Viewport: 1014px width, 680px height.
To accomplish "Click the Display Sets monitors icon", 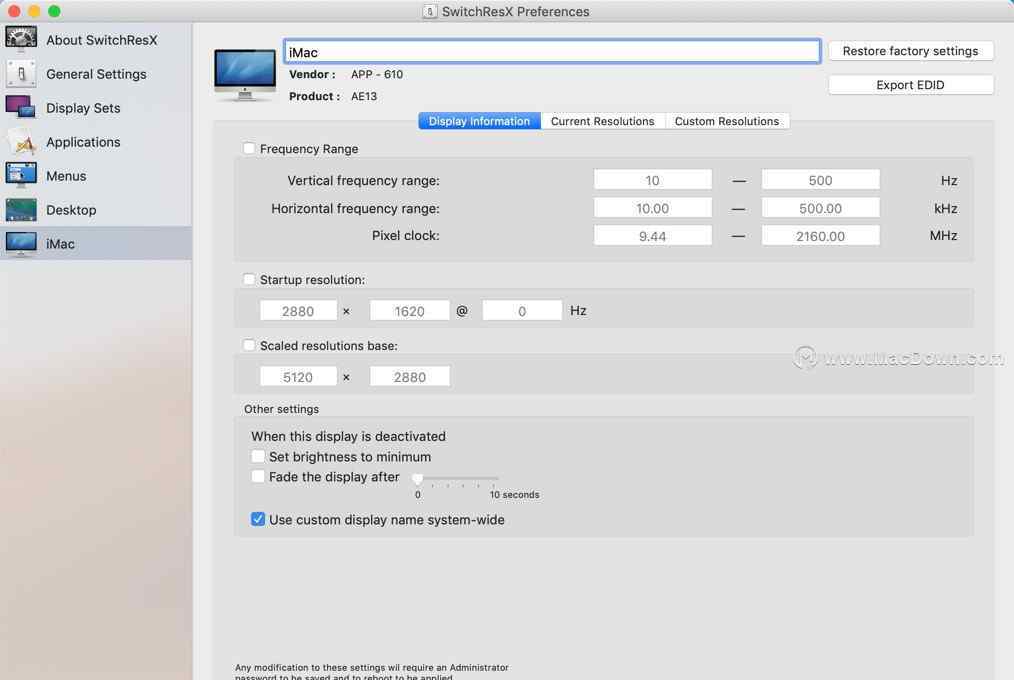I will (21, 107).
